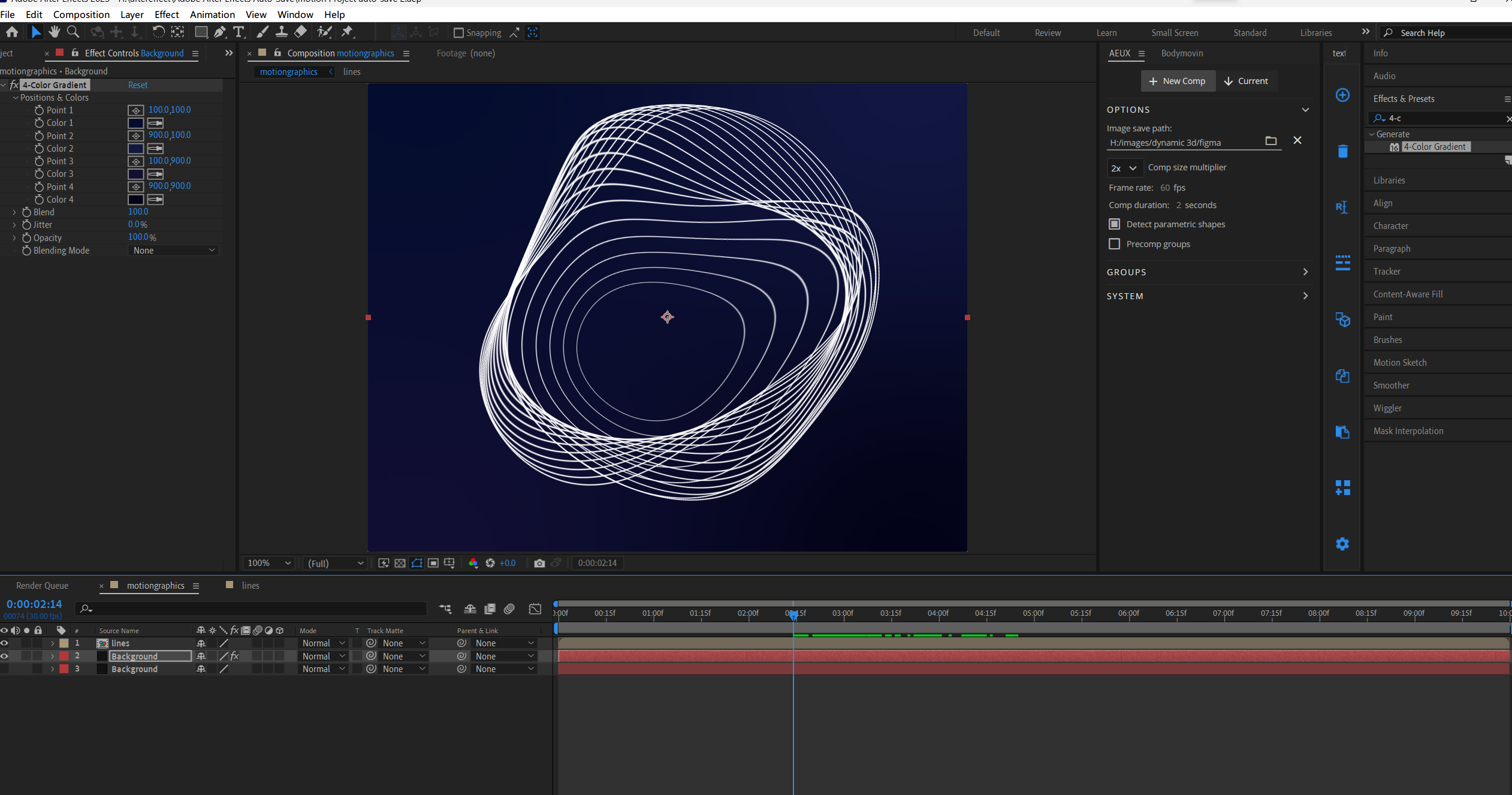Select the Selection arrow tool

tap(36, 32)
